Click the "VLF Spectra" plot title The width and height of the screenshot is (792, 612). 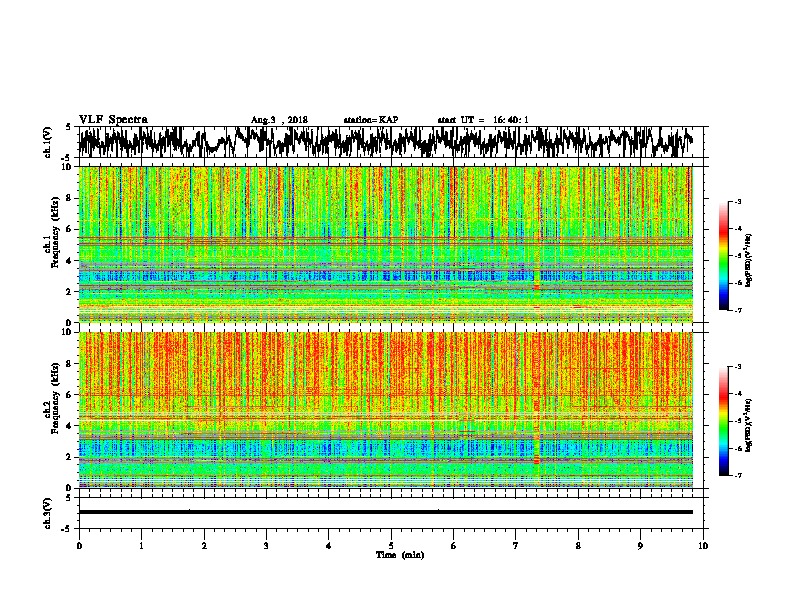[x=113, y=120]
